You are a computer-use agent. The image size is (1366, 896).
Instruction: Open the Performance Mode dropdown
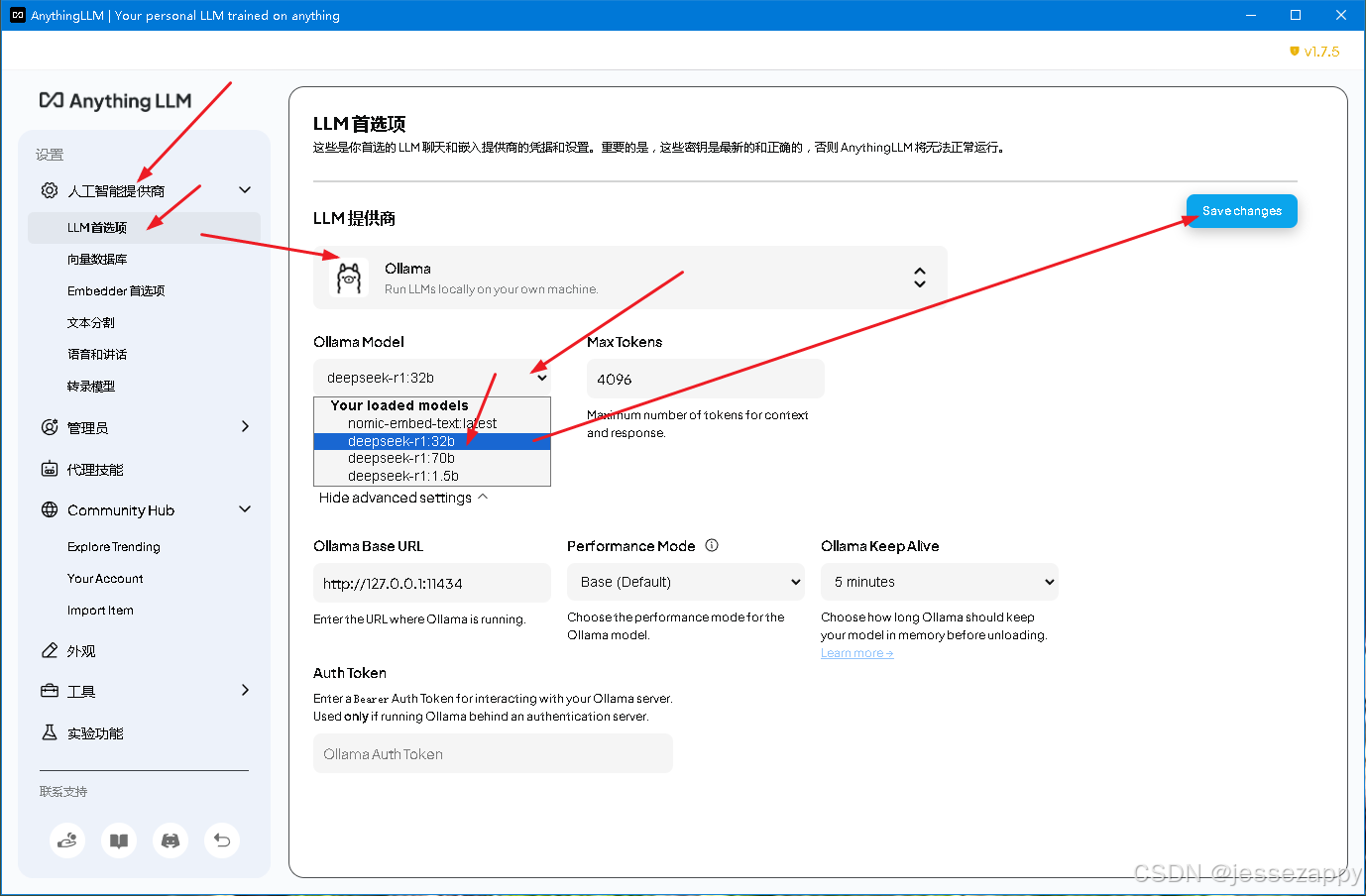tap(686, 582)
